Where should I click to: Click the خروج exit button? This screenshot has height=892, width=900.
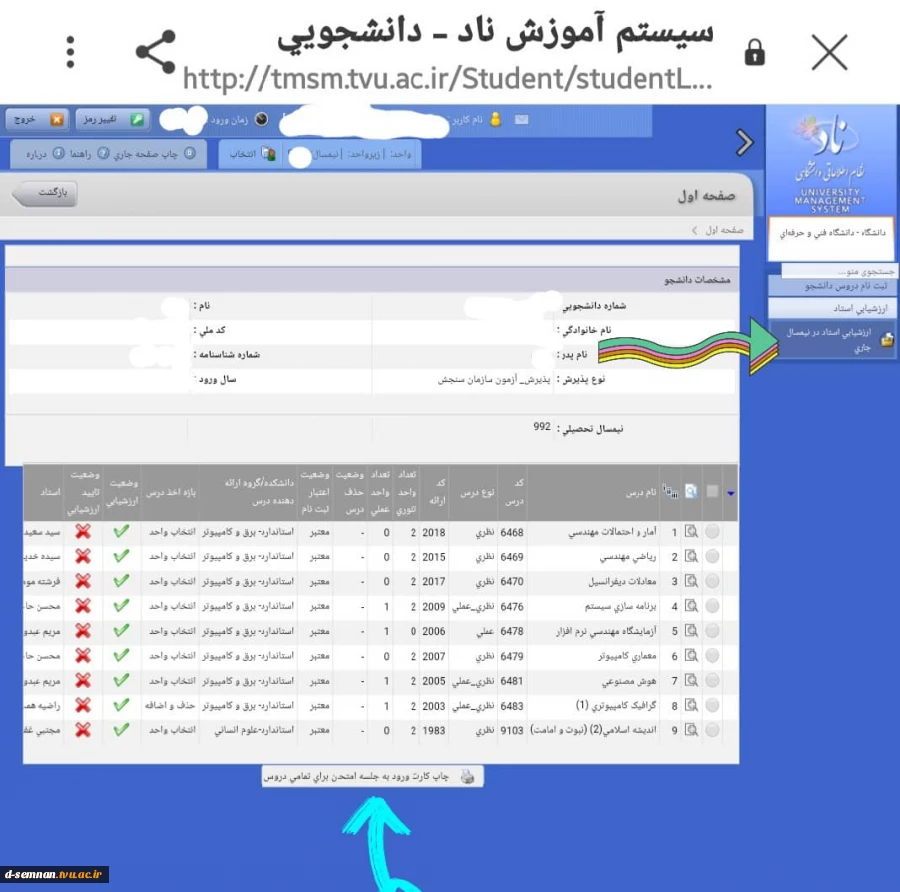pos(38,119)
